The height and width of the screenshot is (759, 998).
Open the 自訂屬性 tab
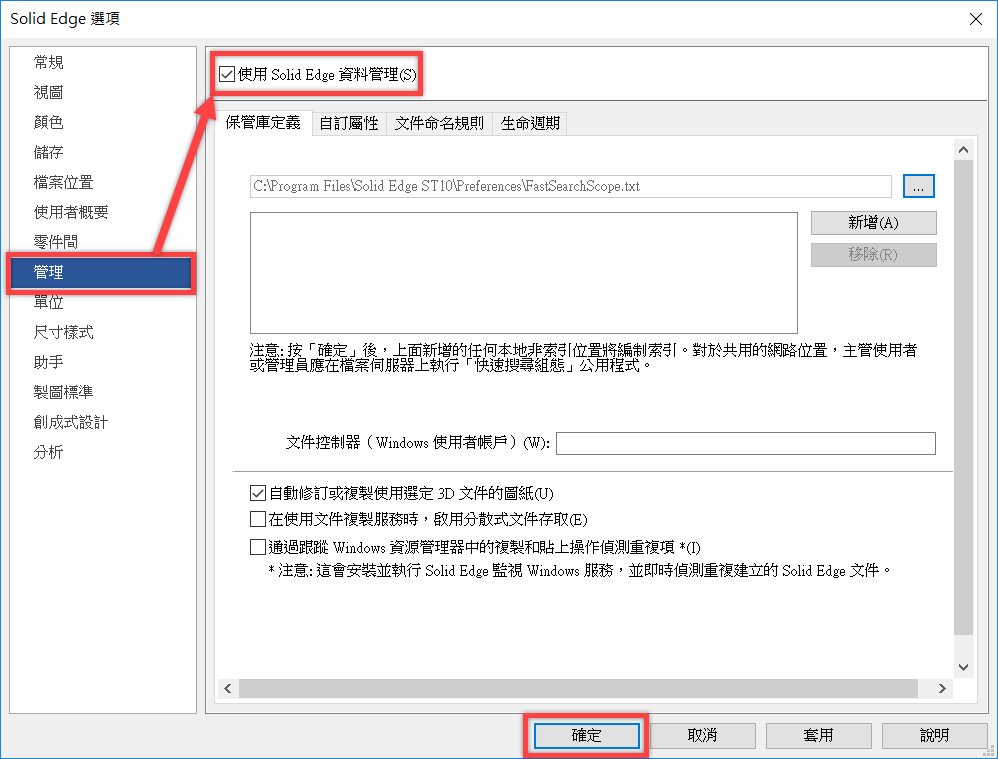[349, 123]
